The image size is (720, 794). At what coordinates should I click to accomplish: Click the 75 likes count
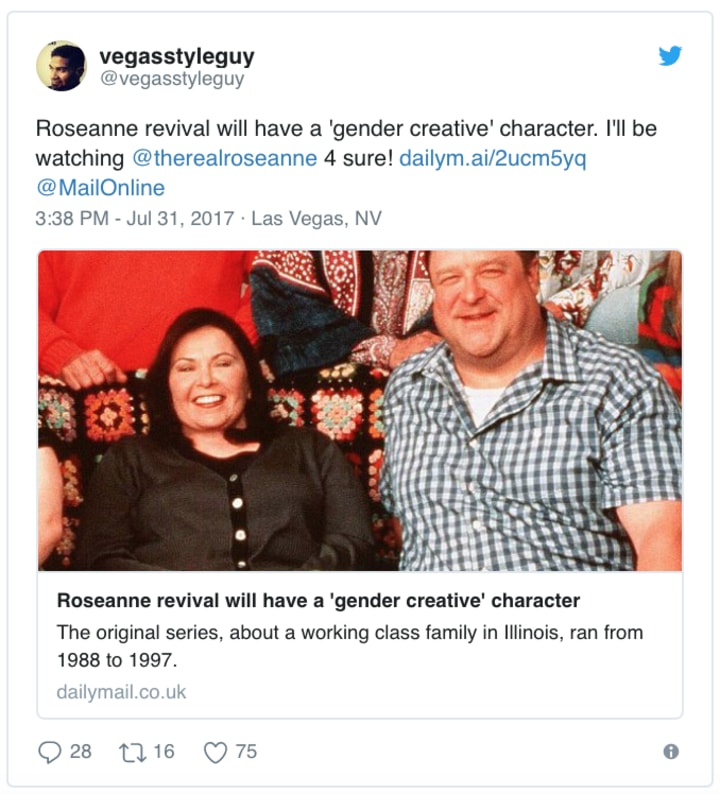click(x=247, y=751)
